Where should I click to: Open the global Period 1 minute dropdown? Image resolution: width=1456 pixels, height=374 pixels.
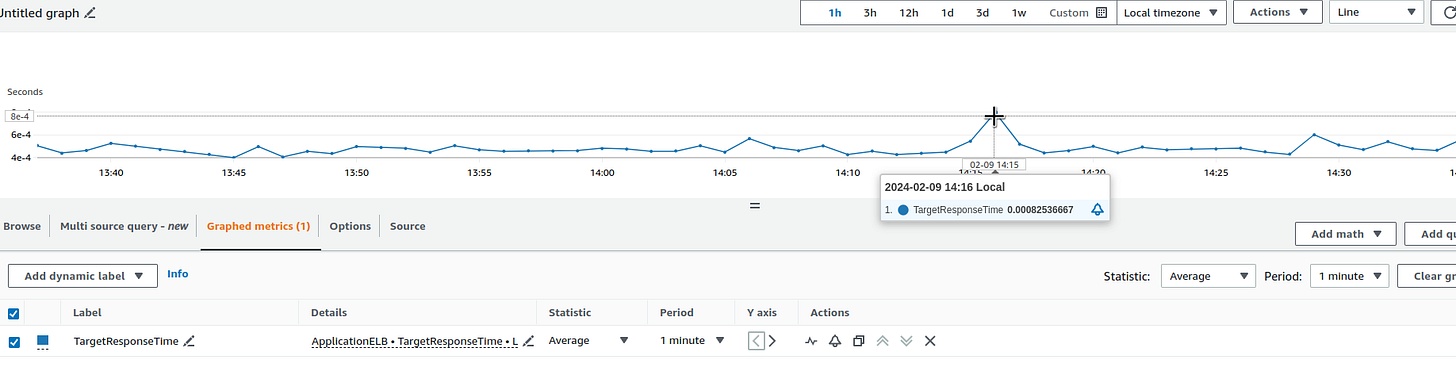[x=1350, y=276]
